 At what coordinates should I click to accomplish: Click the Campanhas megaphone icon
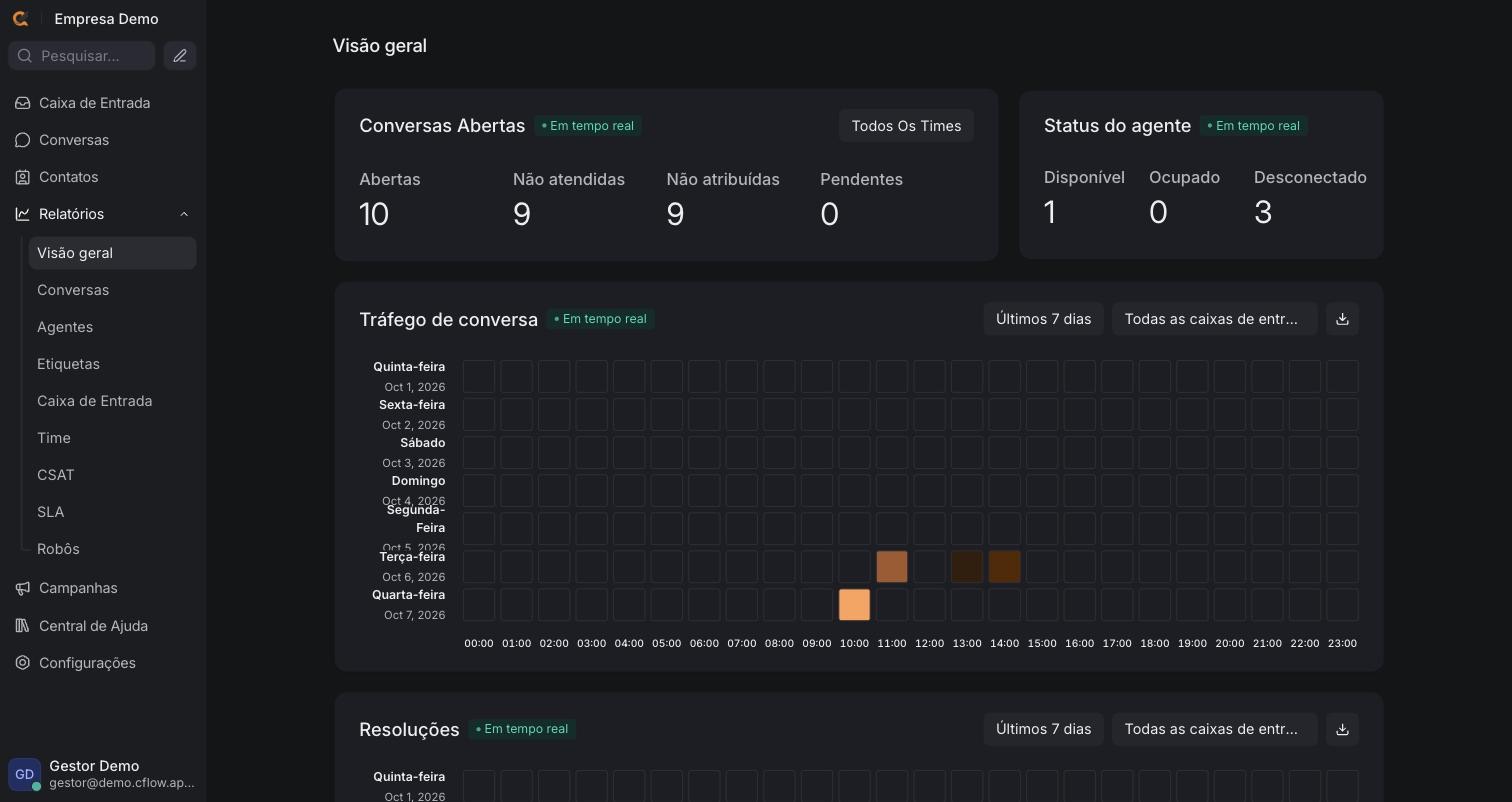pyautogui.click(x=23, y=588)
